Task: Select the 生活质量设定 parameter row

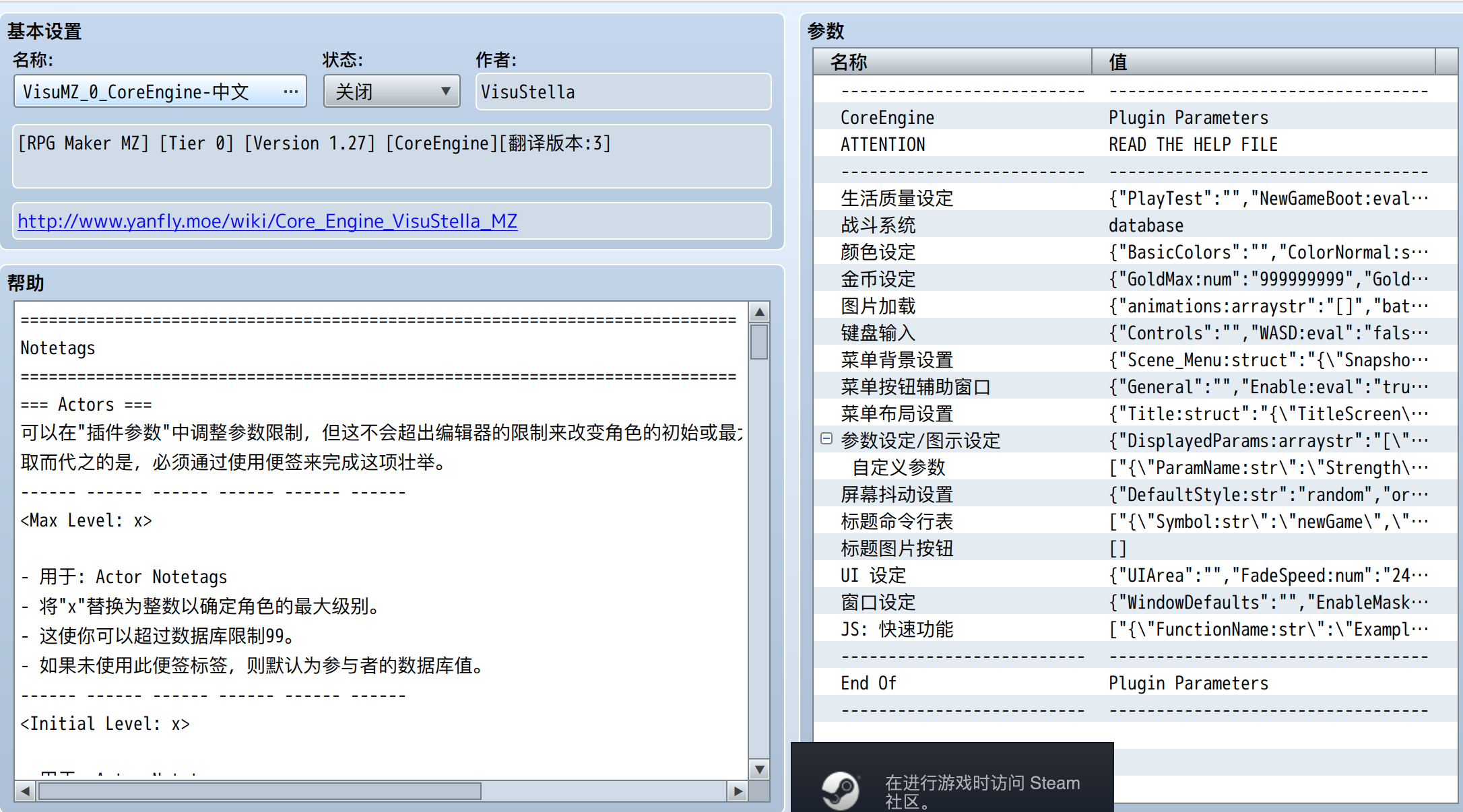Action: [x=1135, y=198]
